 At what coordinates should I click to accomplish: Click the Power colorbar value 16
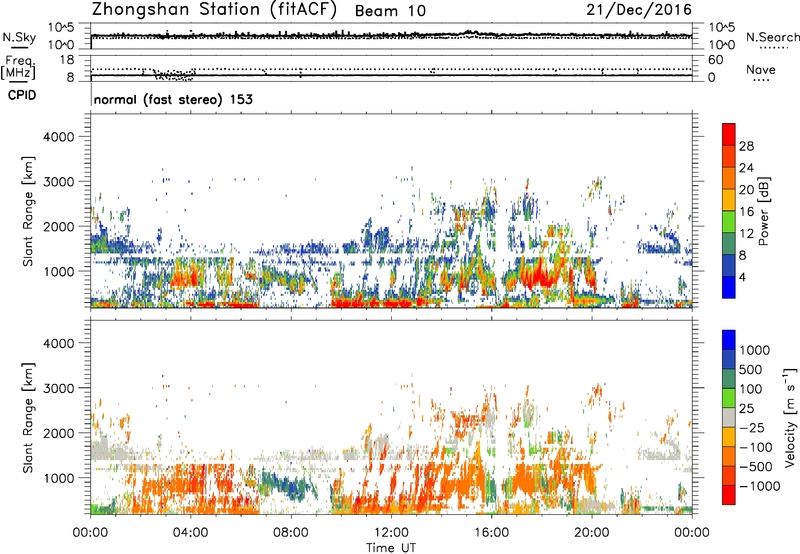pos(746,212)
